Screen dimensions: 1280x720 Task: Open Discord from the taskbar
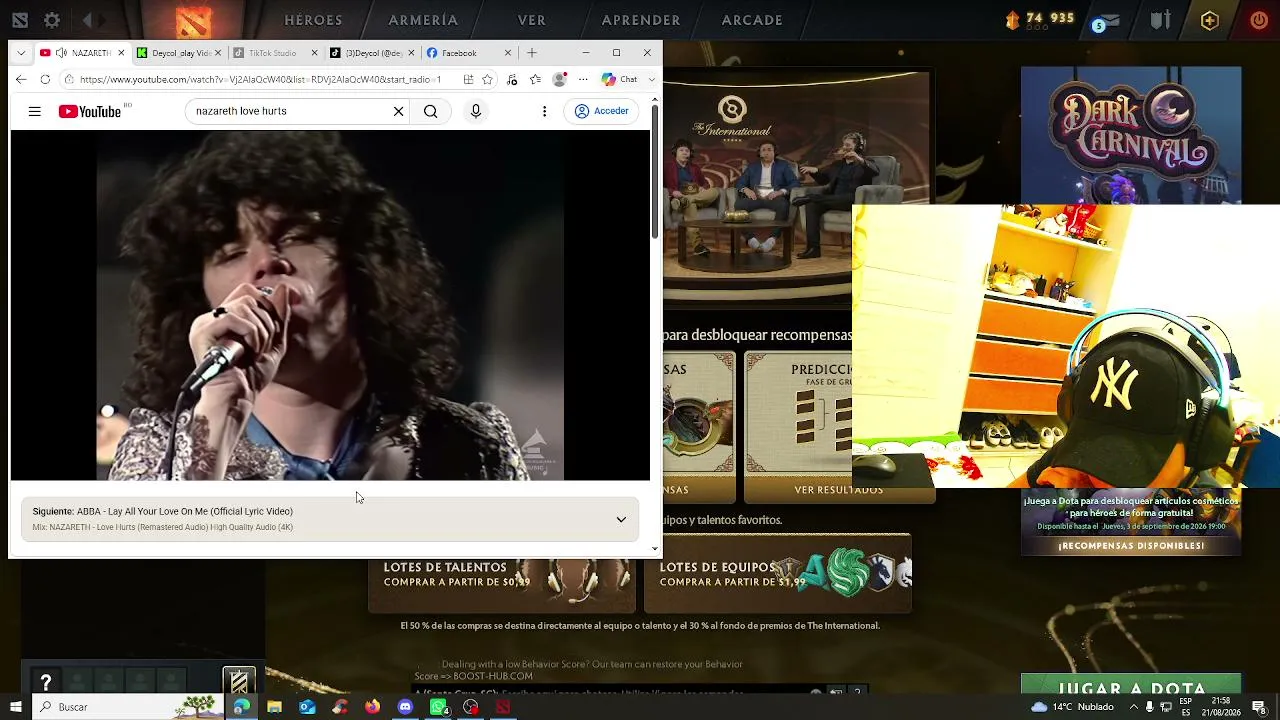point(405,707)
